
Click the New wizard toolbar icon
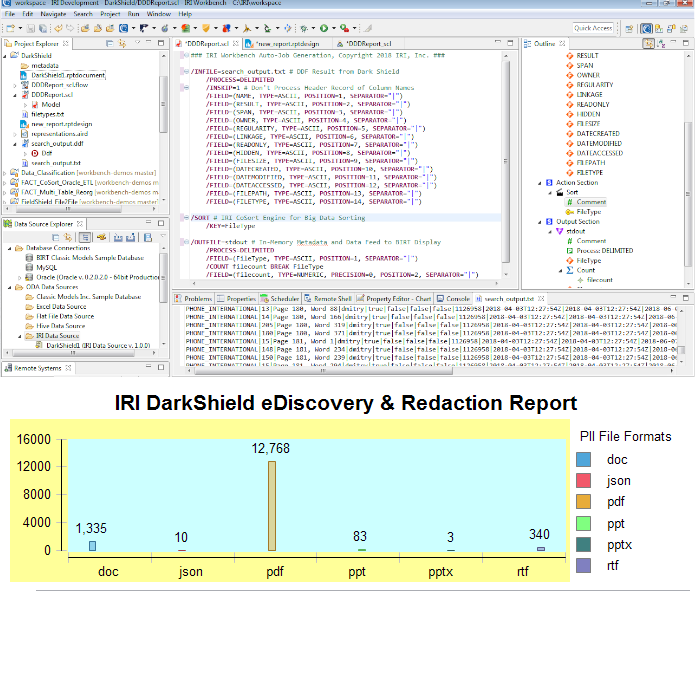[10, 28]
